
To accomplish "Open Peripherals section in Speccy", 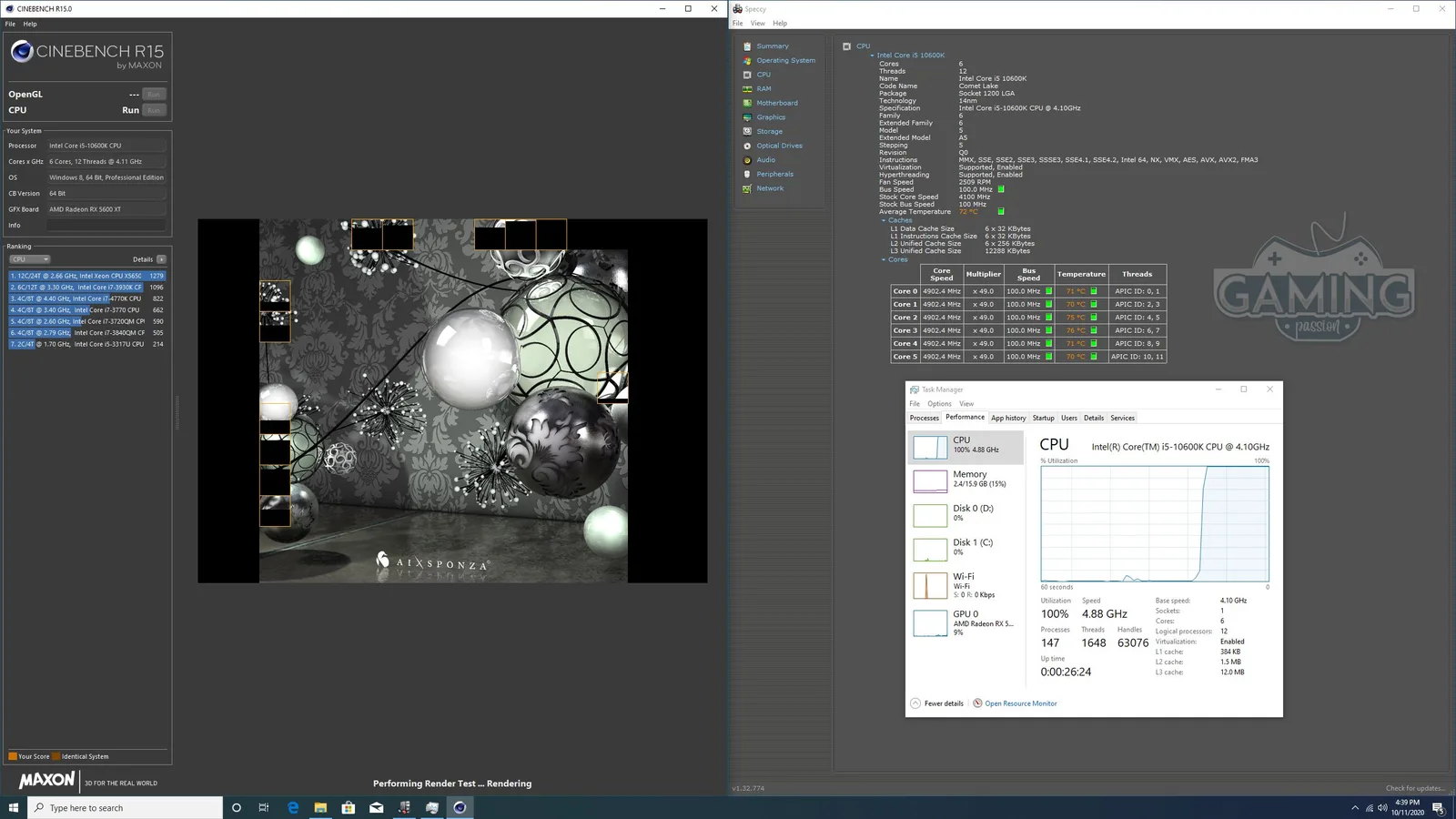I will coord(774,174).
